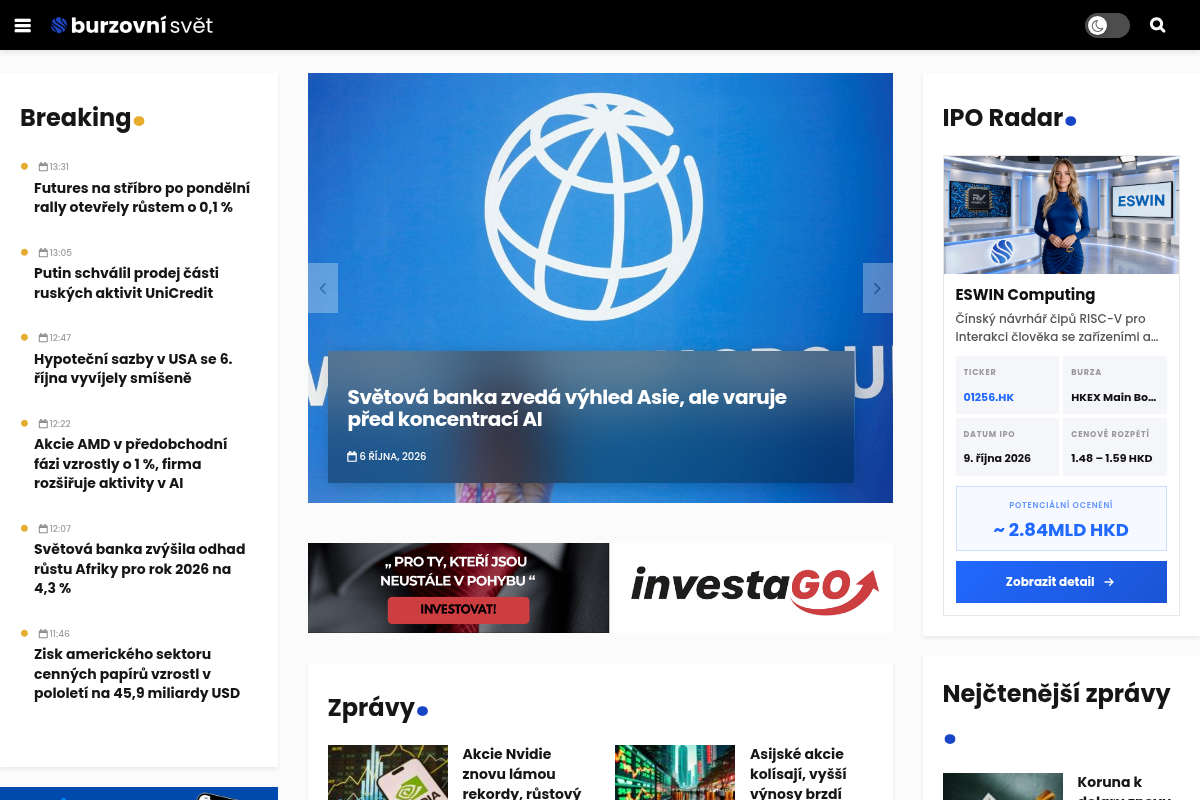
Task: Open Asijské akcie kolísají article
Action: coord(798,773)
